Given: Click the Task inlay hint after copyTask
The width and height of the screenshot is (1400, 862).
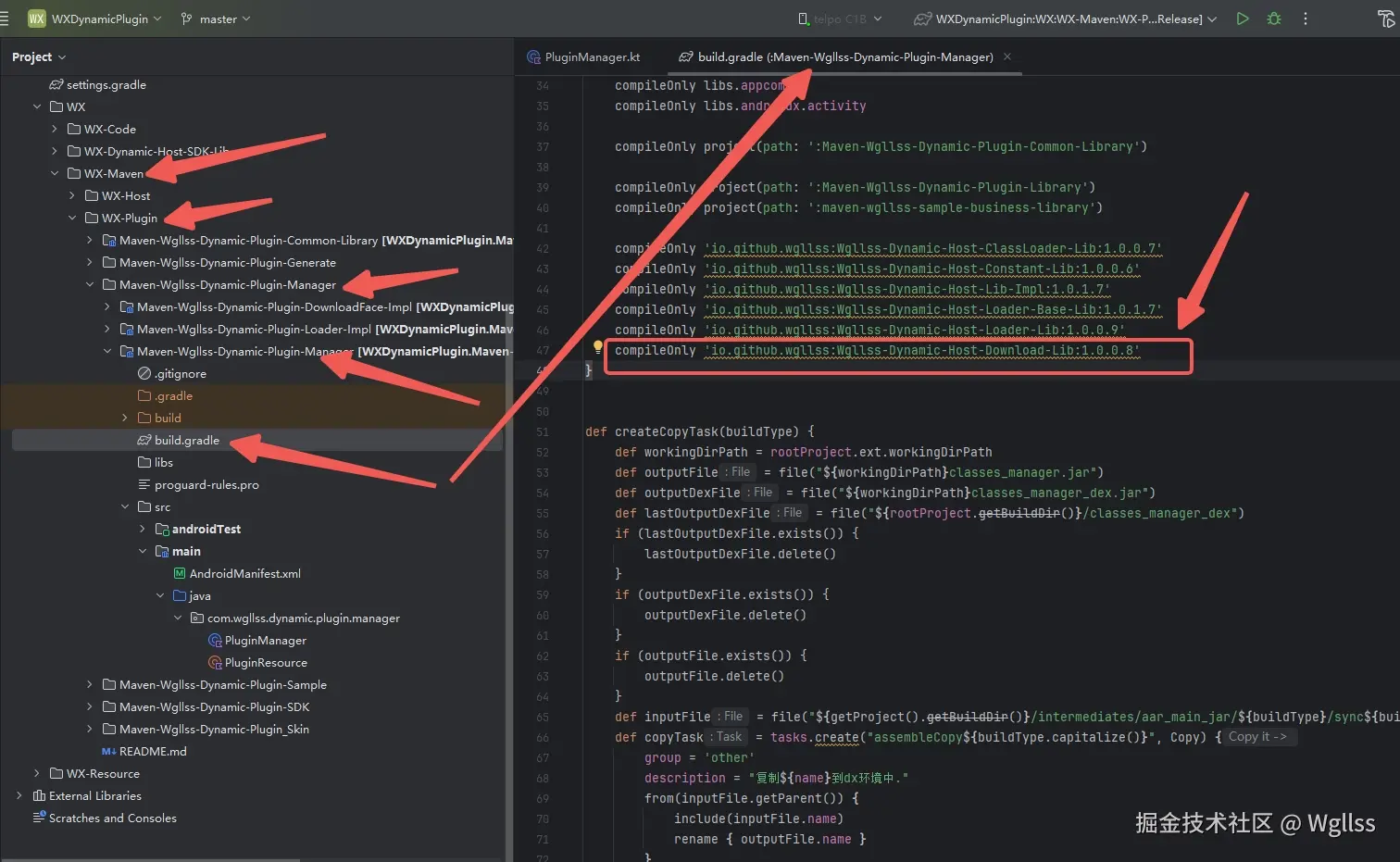Looking at the screenshot, I should point(726,737).
